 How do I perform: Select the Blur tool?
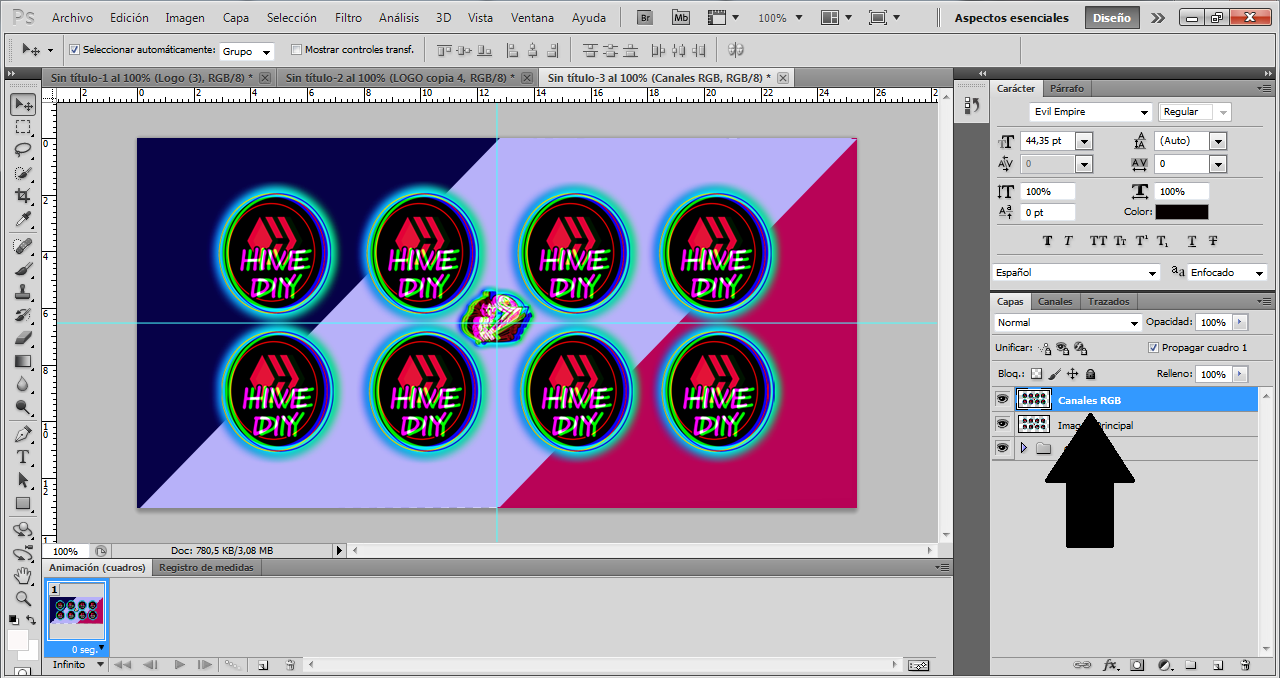coord(23,384)
